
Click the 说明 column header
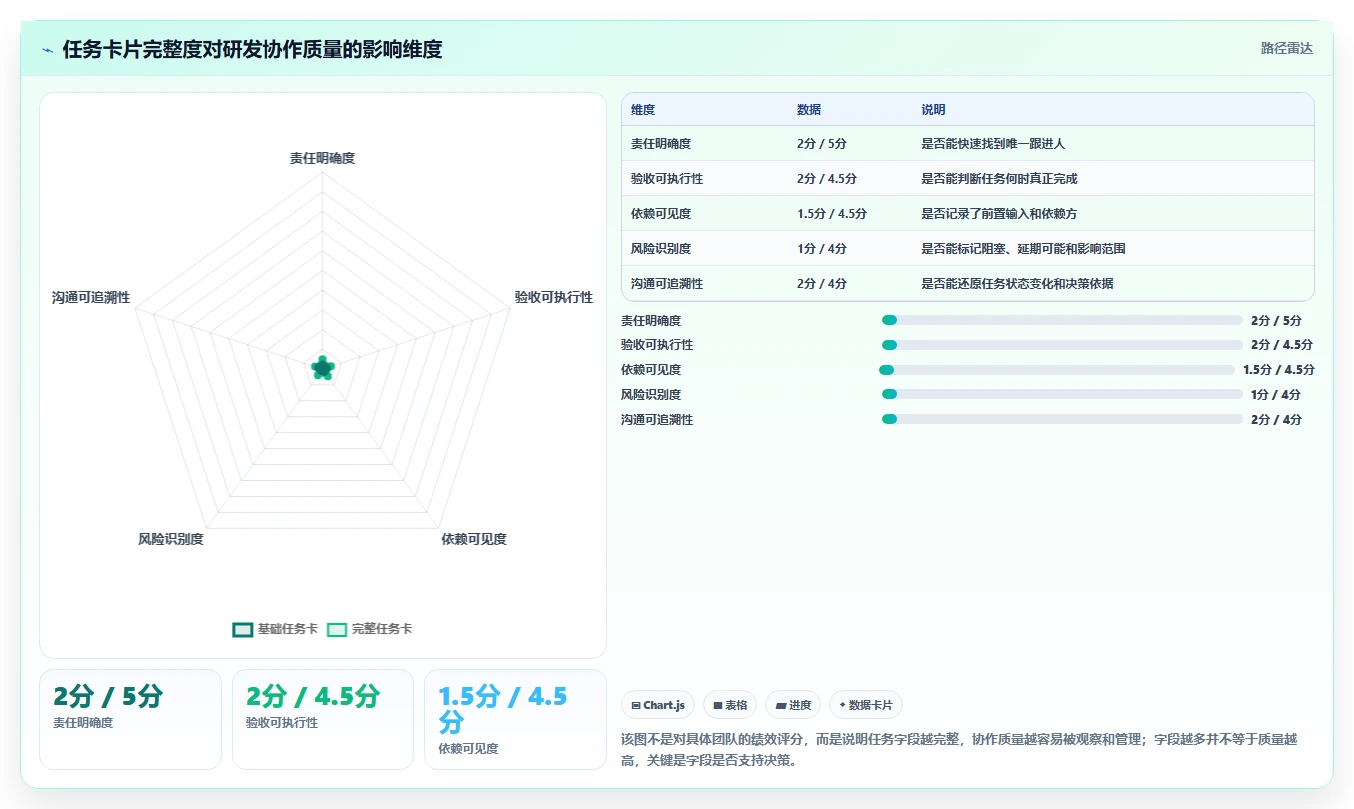point(933,110)
